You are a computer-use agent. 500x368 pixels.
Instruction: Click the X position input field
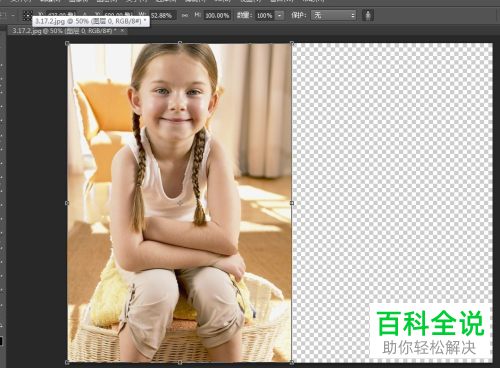pos(62,14)
